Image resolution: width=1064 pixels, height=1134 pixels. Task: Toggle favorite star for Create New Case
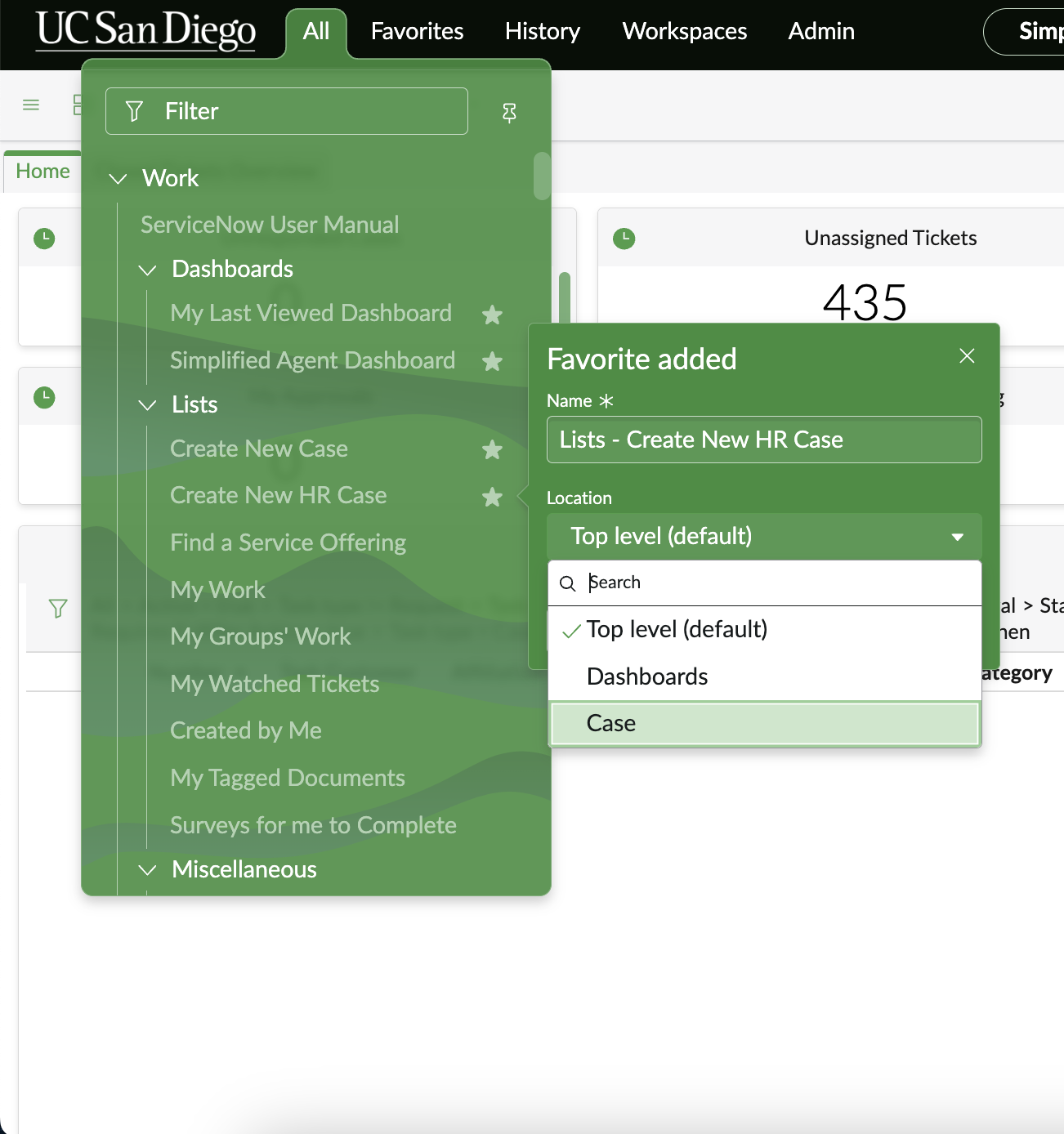[492, 449]
